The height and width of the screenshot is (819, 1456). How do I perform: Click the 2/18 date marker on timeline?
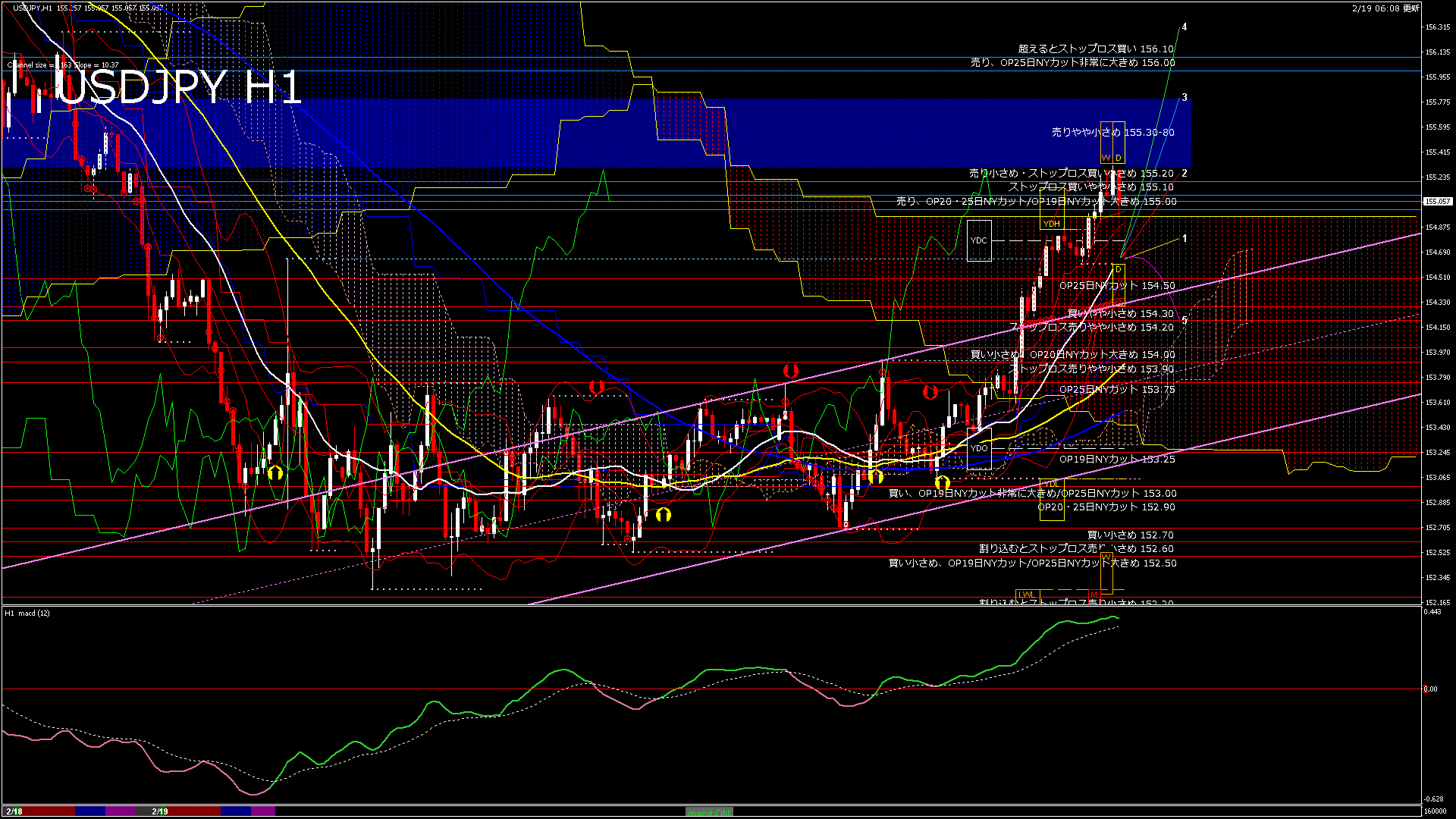[x=14, y=811]
